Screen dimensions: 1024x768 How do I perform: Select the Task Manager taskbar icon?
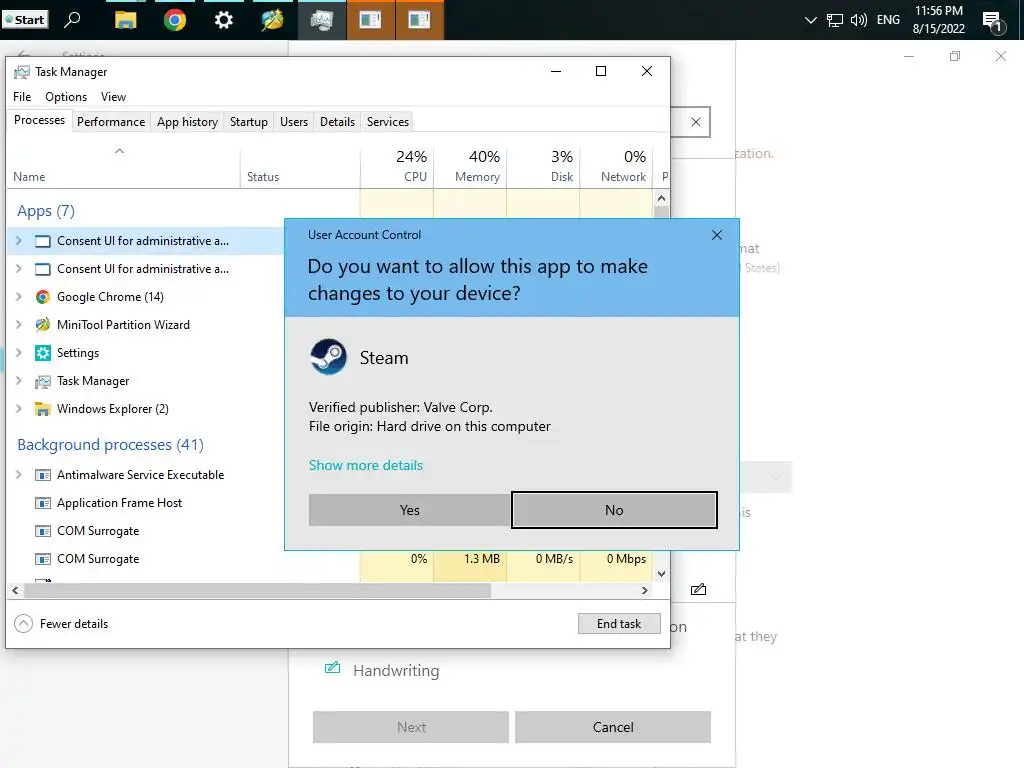point(321,20)
